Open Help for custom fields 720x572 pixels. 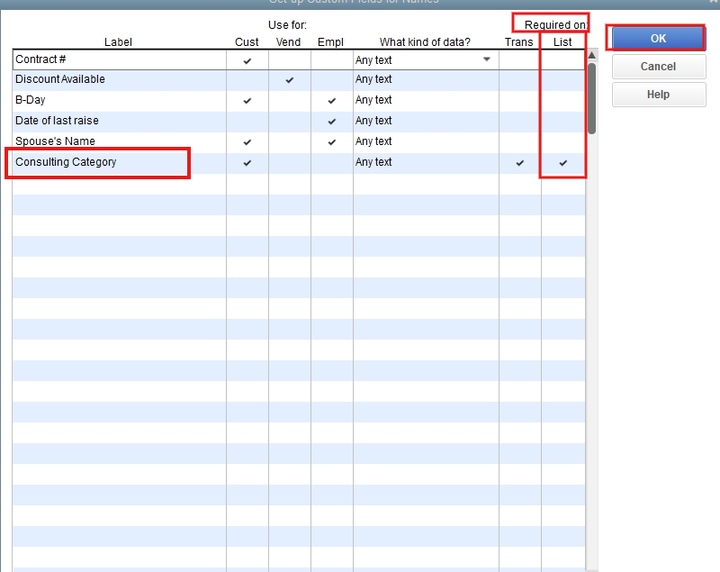click(x=658, y=95)
